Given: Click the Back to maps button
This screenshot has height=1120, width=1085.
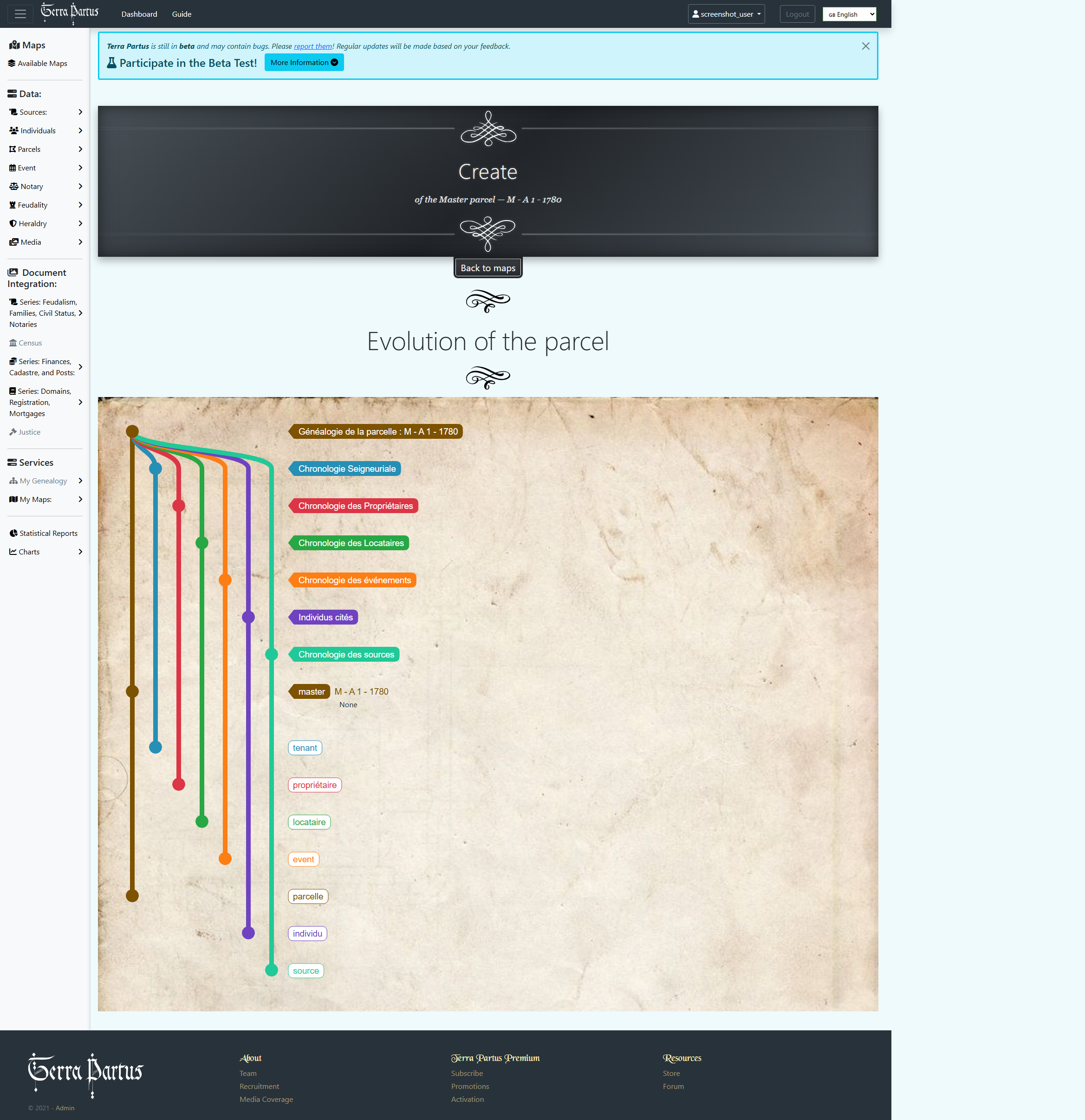Looking at the screenshot, I should pos(487,268).
